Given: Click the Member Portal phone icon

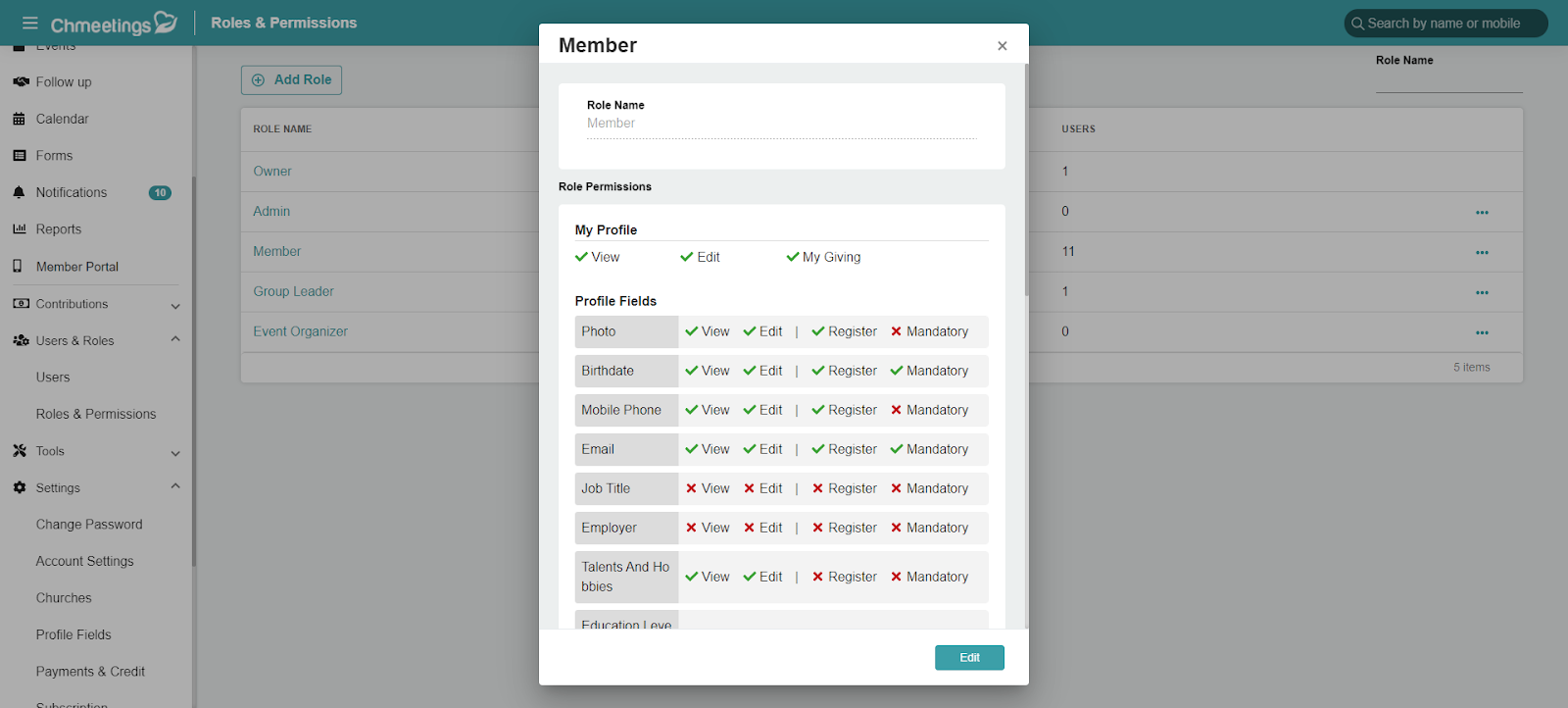Looking at the screenshot, I should (18, 267).
